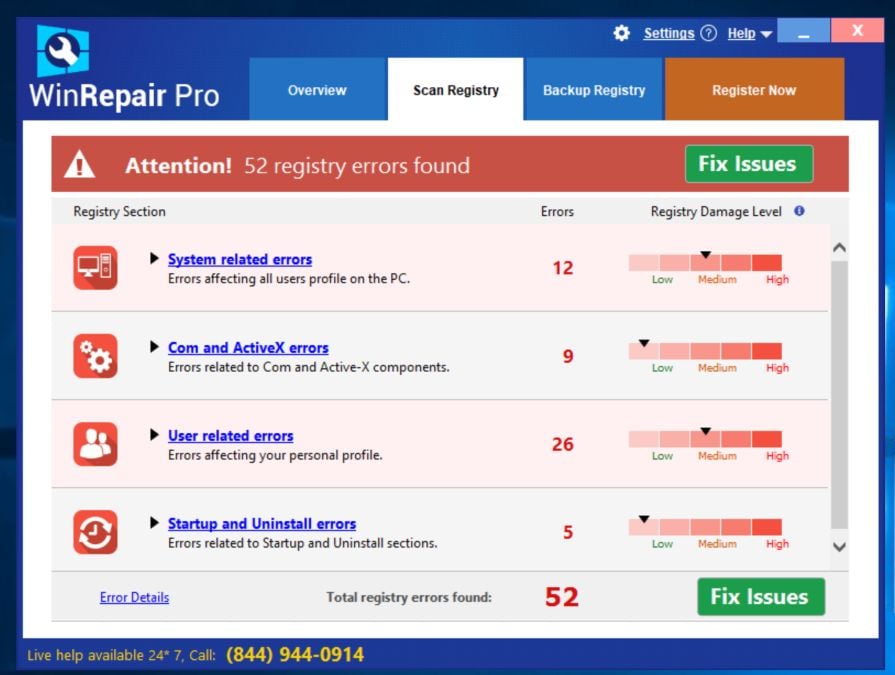Open the User related errors link

pyautogui.click(x=231, y=436)
